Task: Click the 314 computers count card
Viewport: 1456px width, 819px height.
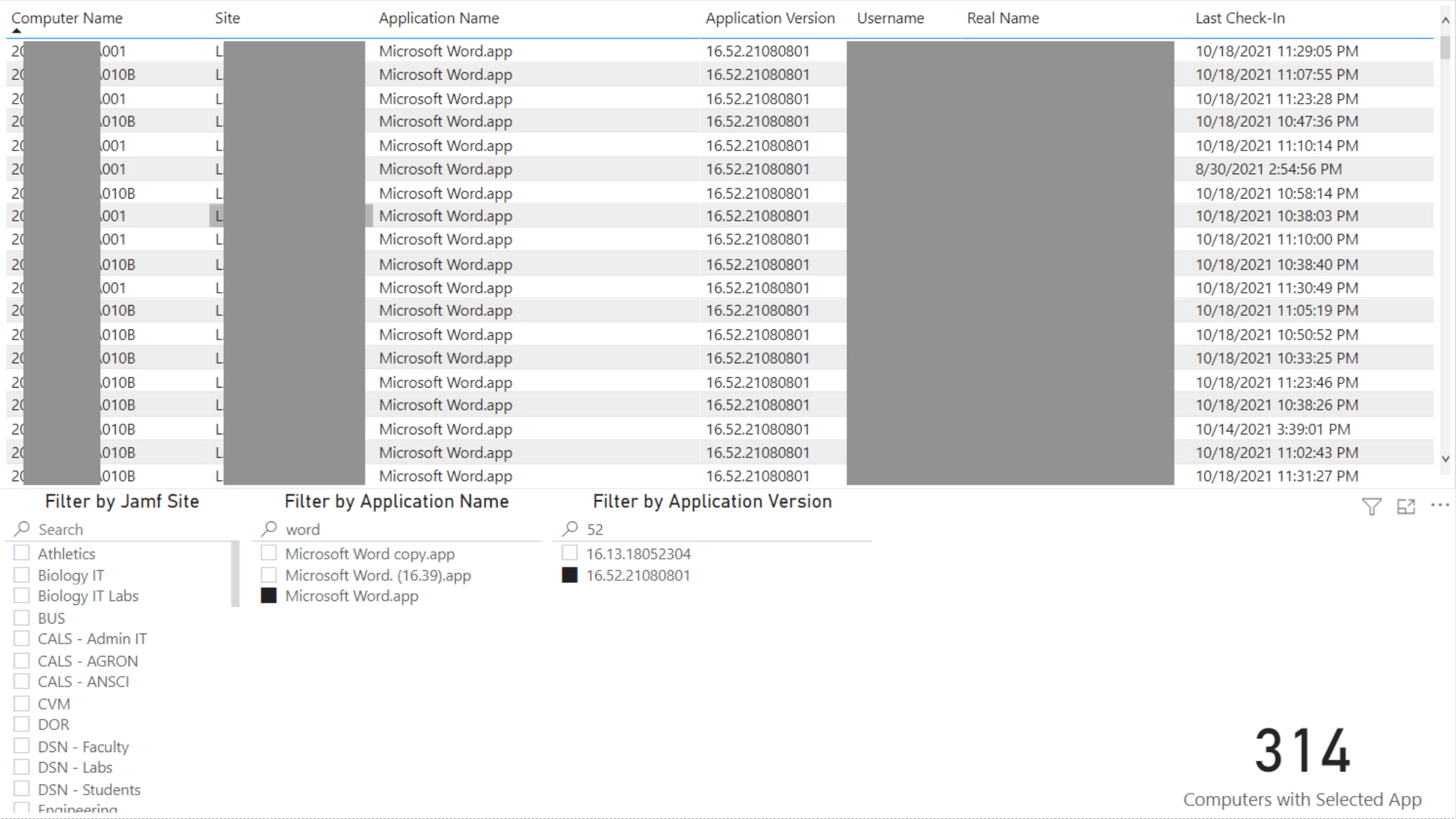Action: point(1302,750)
